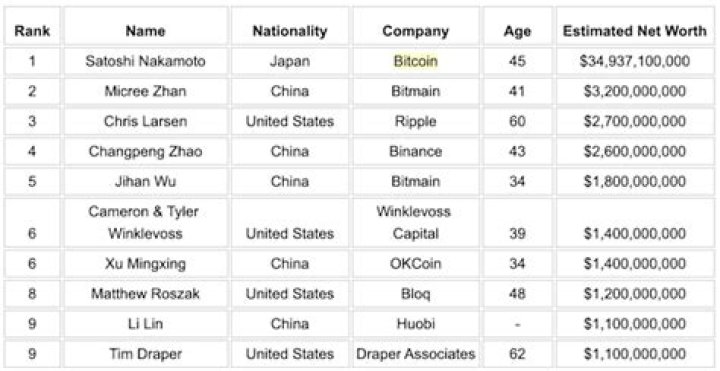Viewport: 720px width, 371px height.
Task: Click the Nationality column header
Action: tap(290, 31)
